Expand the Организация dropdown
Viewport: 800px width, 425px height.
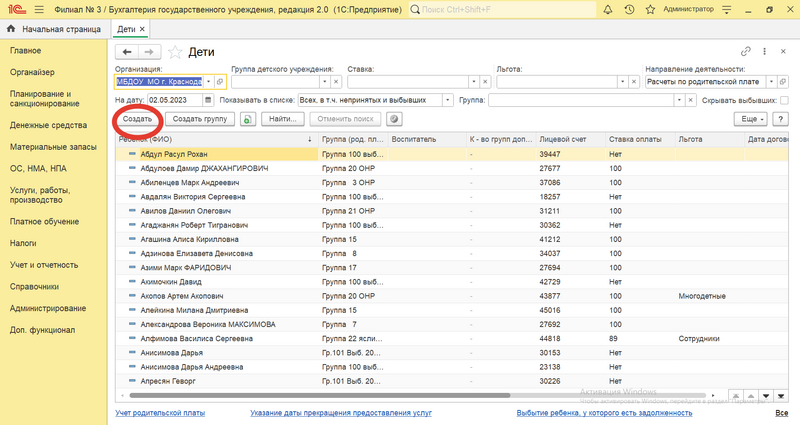click(208, 81)
